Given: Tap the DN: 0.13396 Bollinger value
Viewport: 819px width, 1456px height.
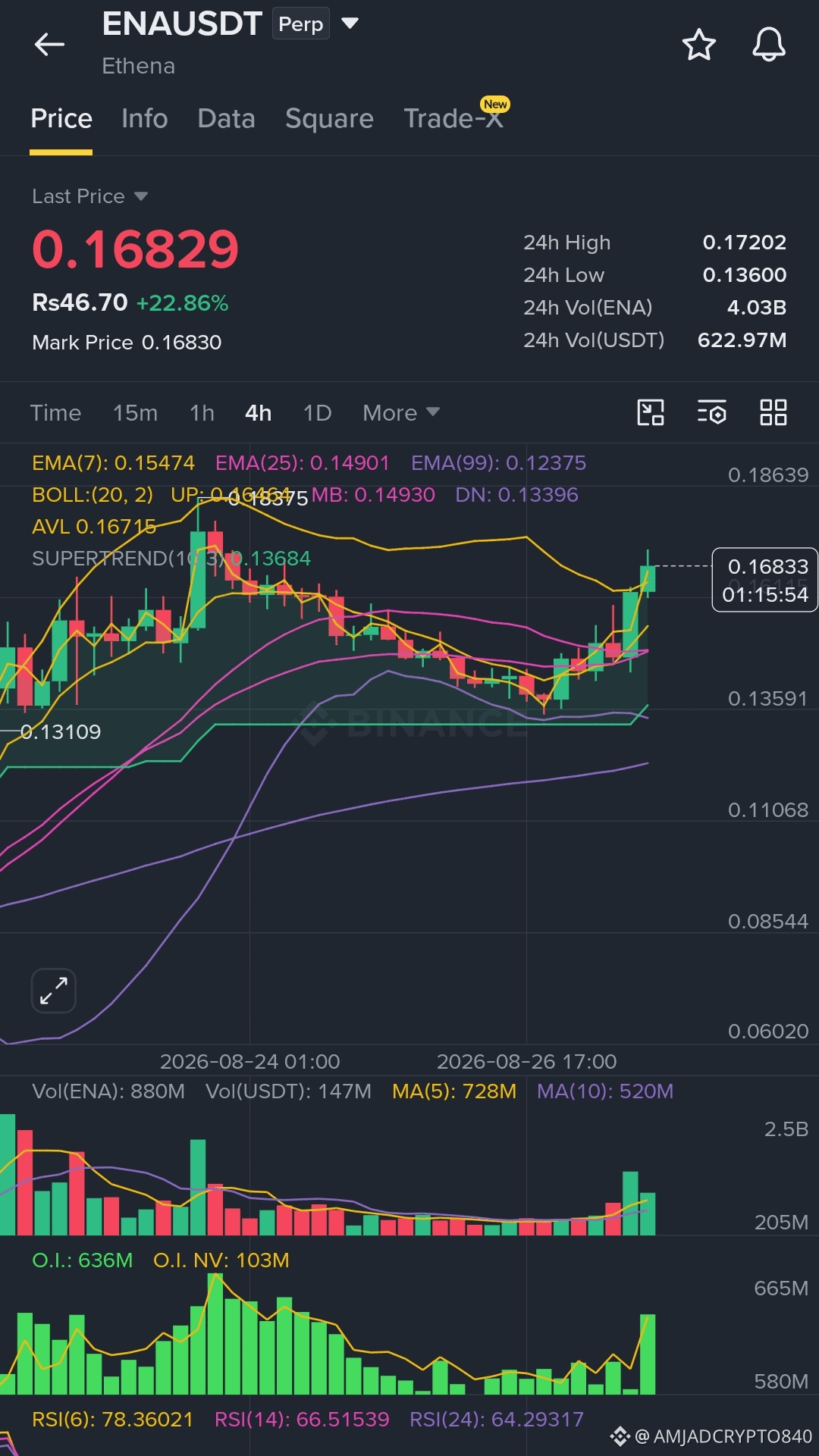Looking at the screenshot, I should click(x=516, y=495).
